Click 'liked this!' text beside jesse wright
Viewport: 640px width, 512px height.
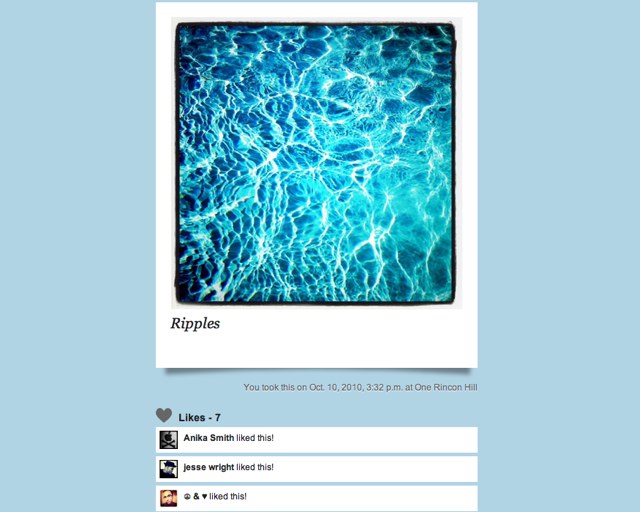(x=255, y=467)
